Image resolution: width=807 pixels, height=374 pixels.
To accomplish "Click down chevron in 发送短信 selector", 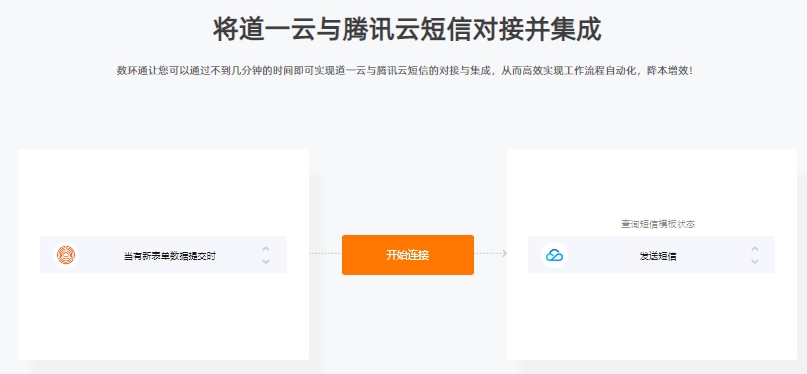I will click(x=755, y=261).
